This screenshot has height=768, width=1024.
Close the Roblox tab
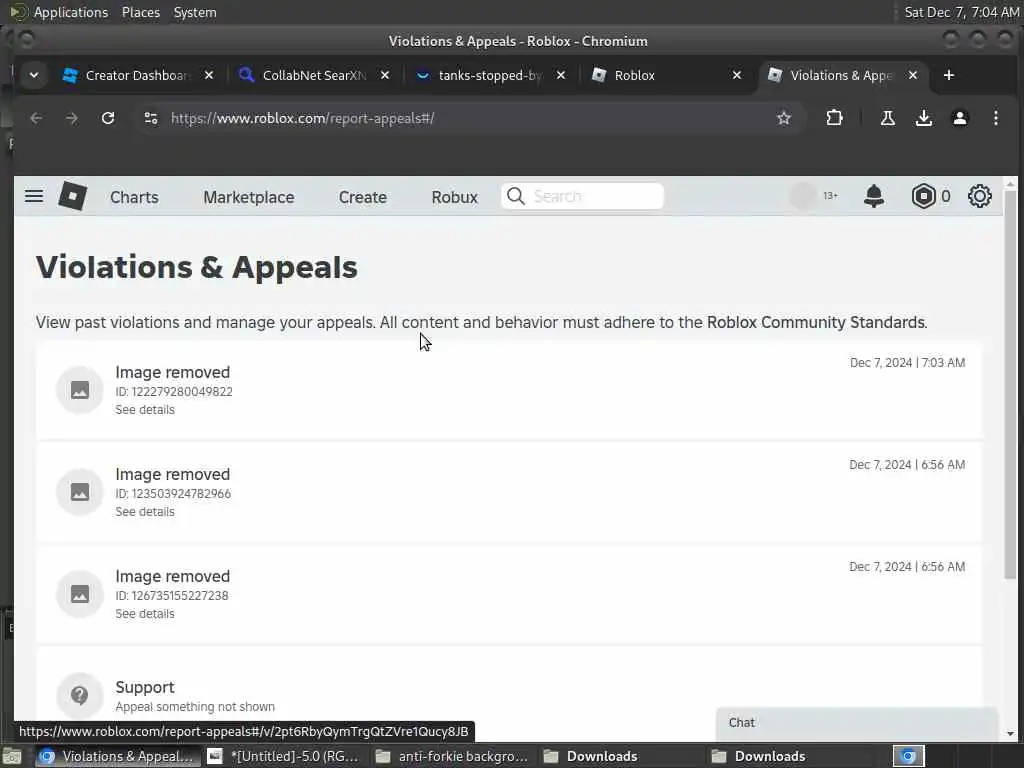(x=737, y=75)
